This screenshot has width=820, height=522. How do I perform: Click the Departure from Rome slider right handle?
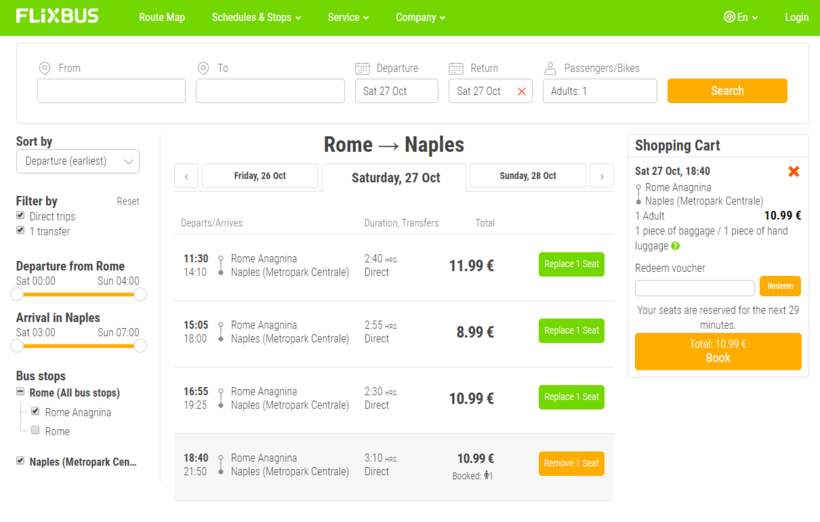pos(140,294)
